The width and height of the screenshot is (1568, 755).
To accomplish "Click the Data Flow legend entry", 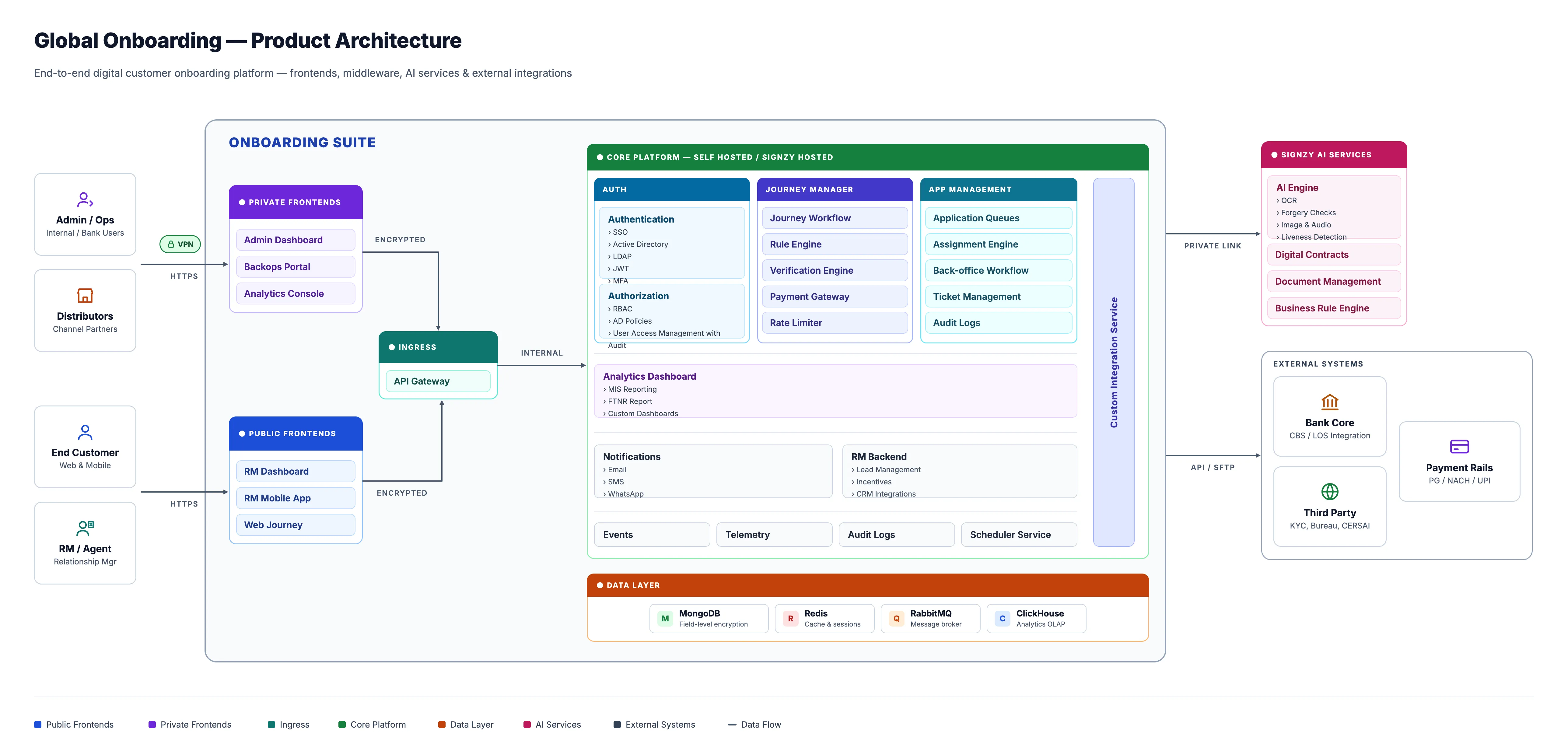I will (x=755, y=725).
